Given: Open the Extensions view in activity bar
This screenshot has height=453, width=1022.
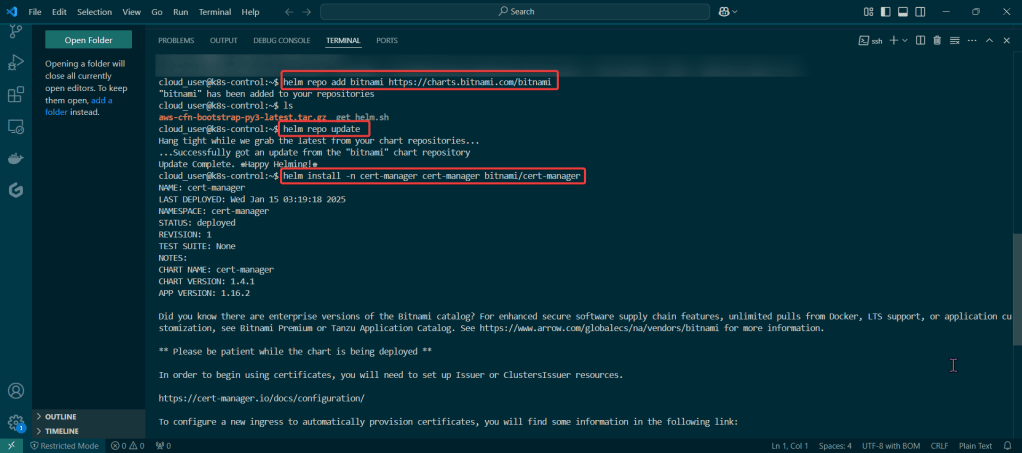Looking at the screenshot, I should point(15,95).
